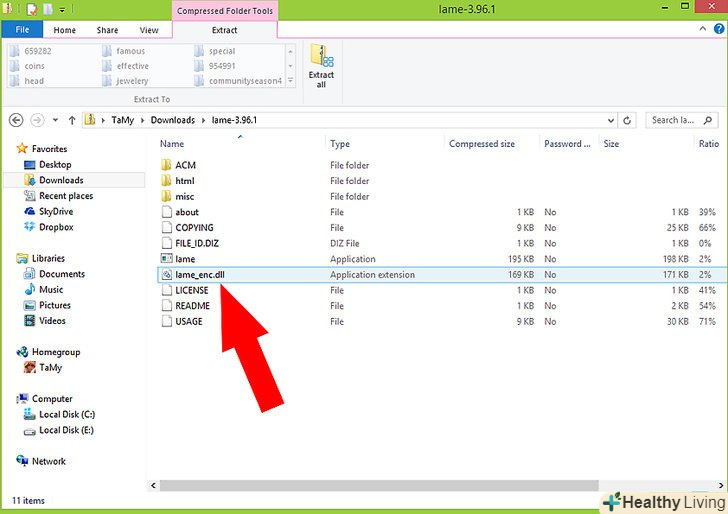728x514 pixels.
Task: Click the Search box field
Action: coord(682,120)
